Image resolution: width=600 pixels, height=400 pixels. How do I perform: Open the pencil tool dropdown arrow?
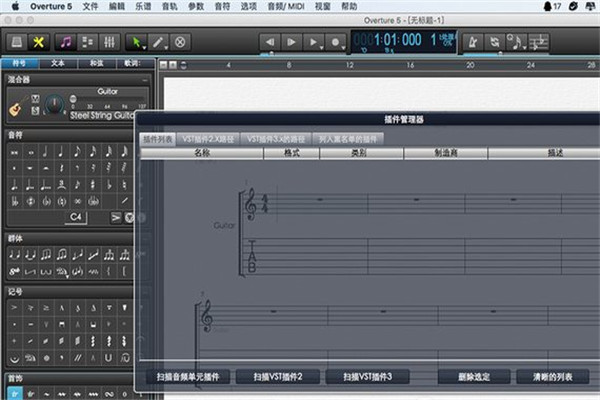(x=166, y=48)
